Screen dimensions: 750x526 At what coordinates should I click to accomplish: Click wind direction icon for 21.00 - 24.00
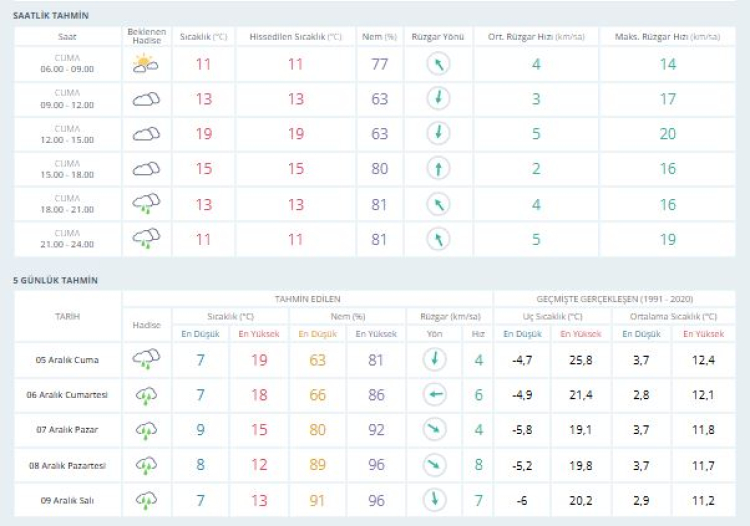point(437,239)
